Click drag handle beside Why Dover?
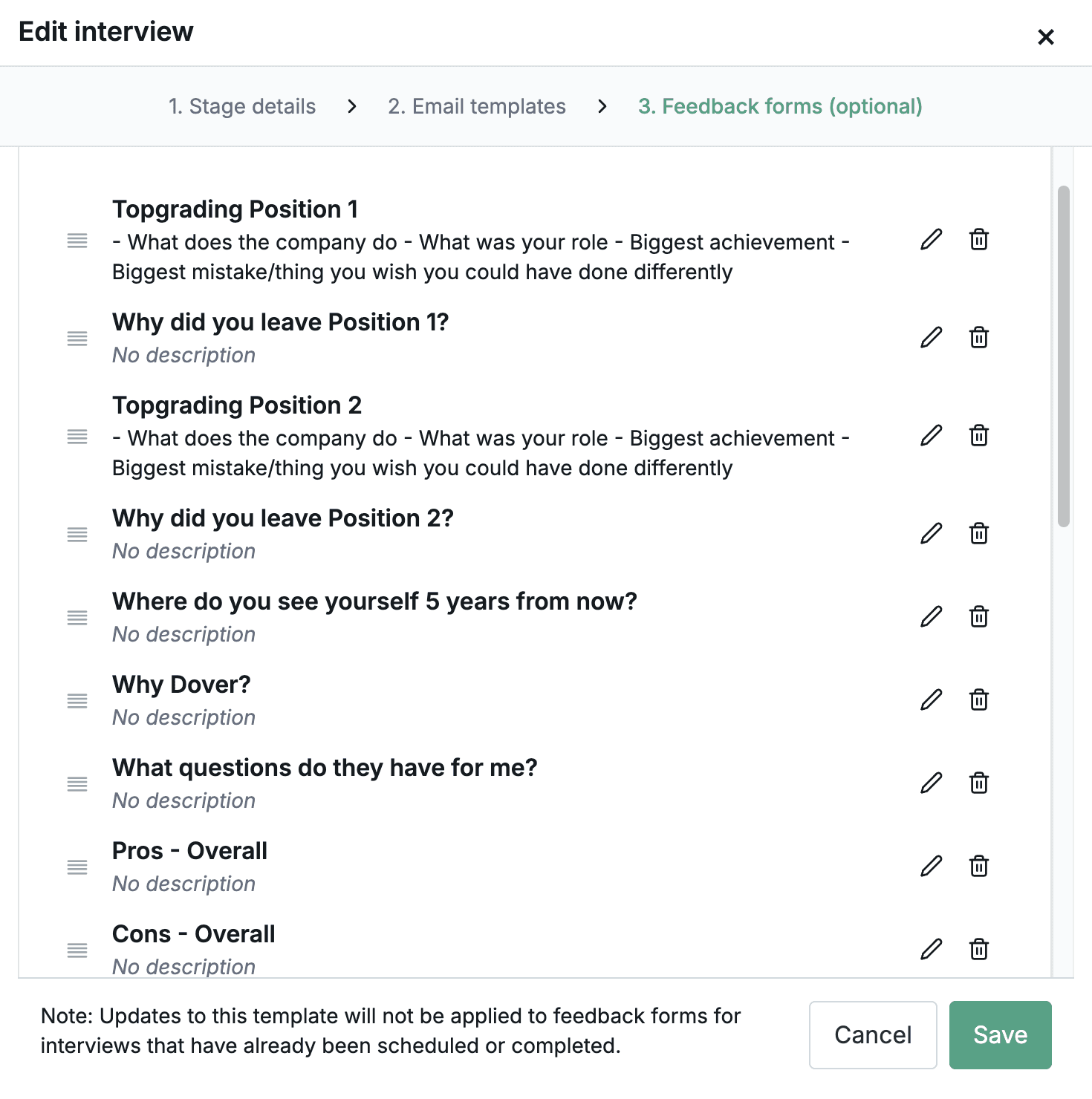1092x1099 pixels. [x=77, y=701]
